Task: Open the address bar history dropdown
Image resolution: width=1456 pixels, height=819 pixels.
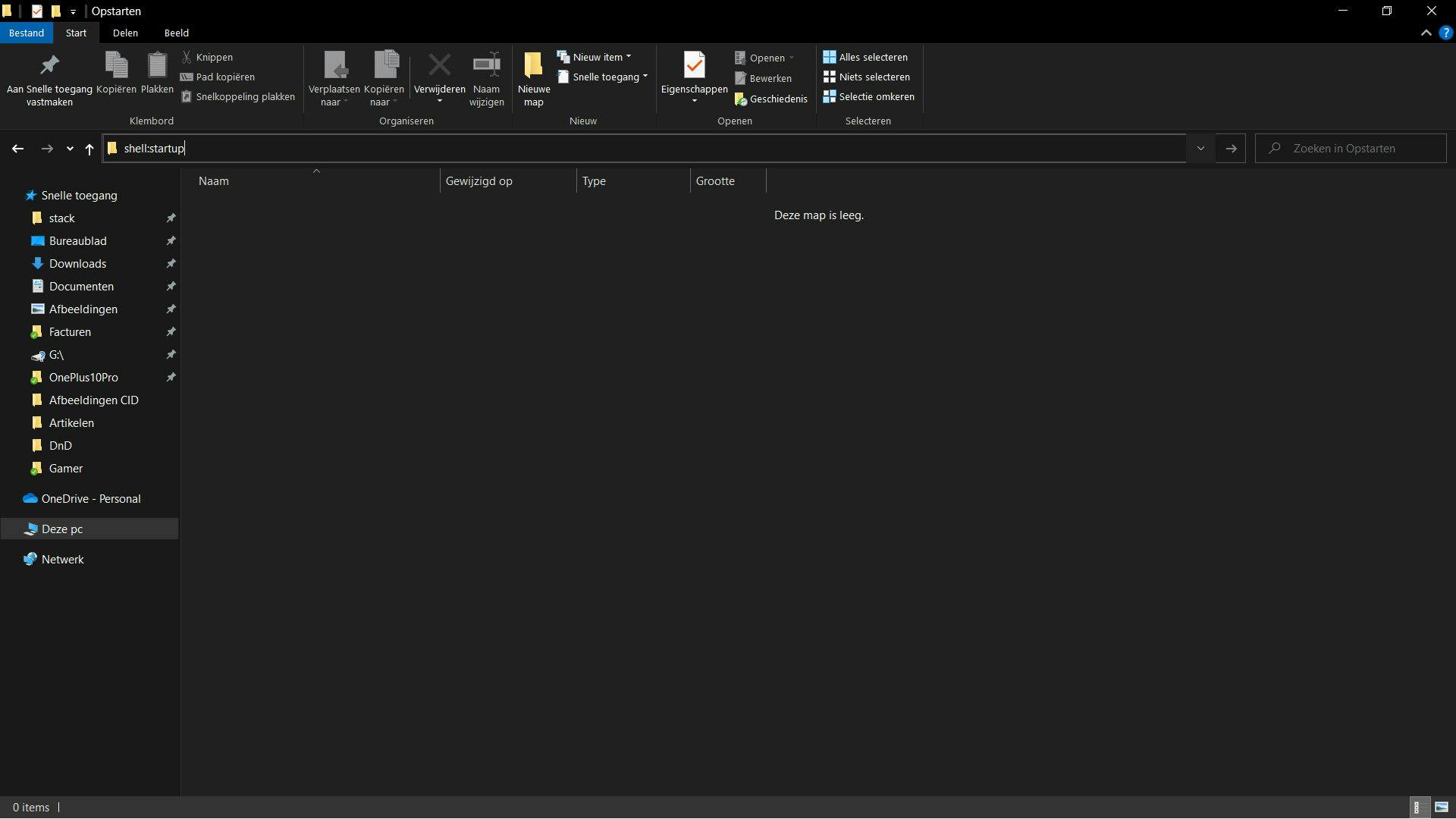Action: [1200, 149]
